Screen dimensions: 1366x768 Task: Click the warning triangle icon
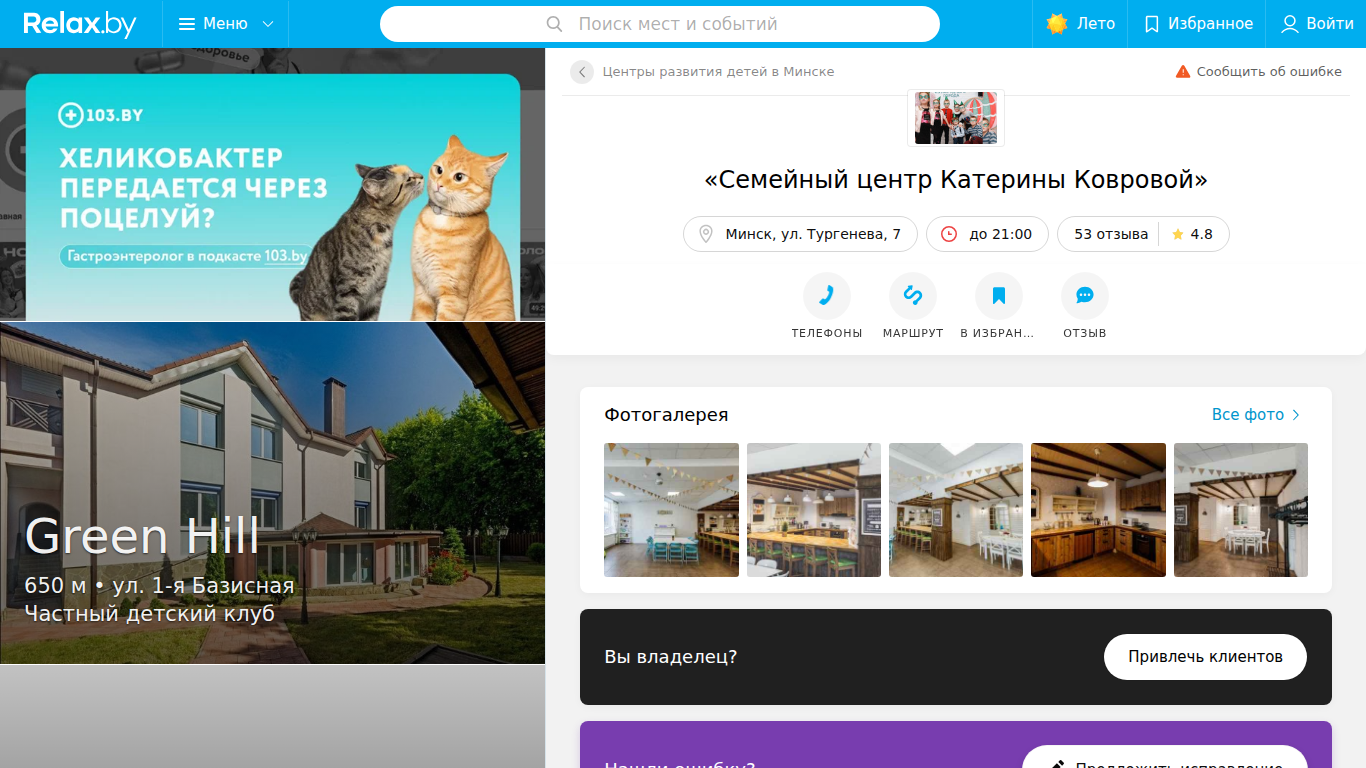click(1183, 72)
